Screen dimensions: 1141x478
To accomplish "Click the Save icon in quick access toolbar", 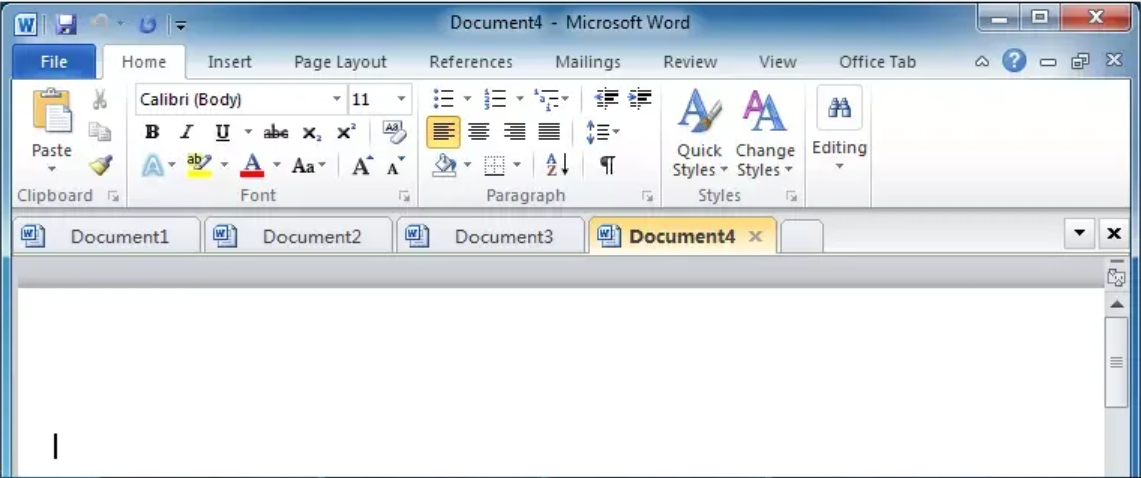I will click(67, 25).
